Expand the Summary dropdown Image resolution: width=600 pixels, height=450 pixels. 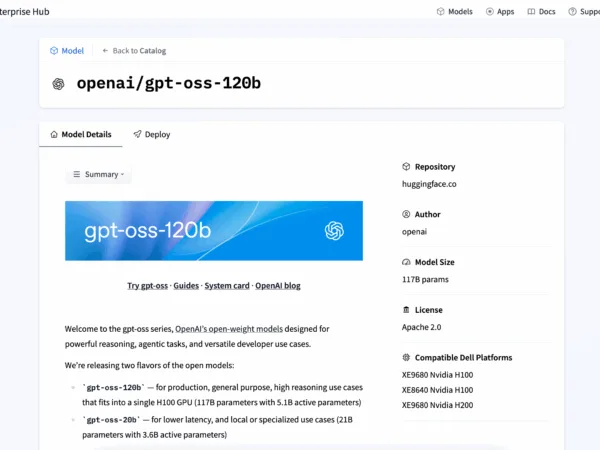[x=99, y=174]
